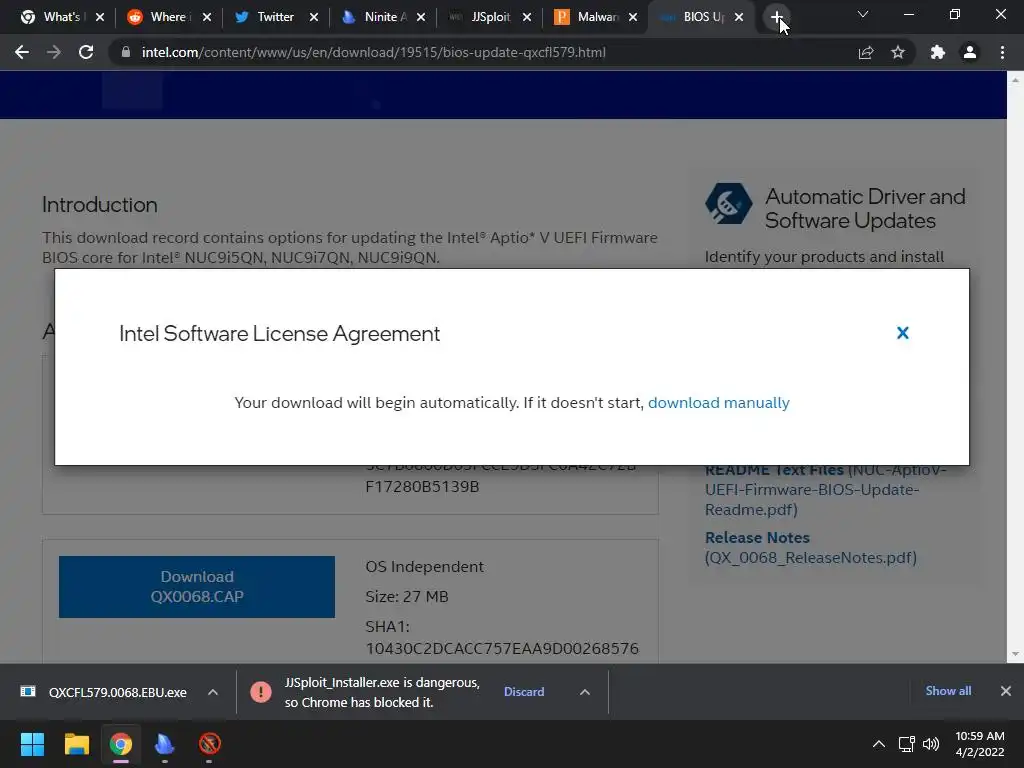Close the Ninite tab
The image size is (1024, 768).
pyautogui.click(x=421, y=17)
